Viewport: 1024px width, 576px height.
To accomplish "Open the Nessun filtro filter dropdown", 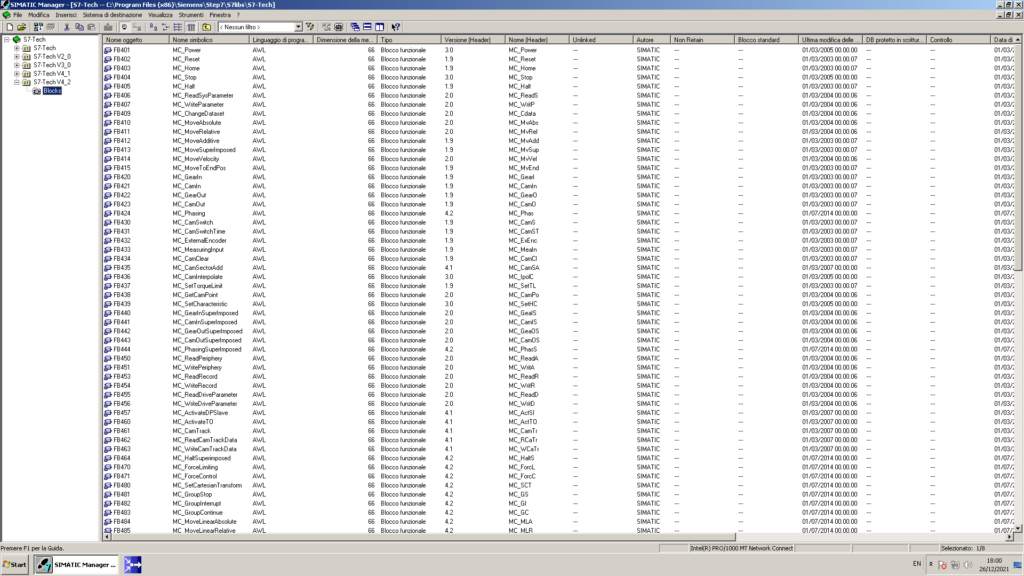I will [298, 27].
